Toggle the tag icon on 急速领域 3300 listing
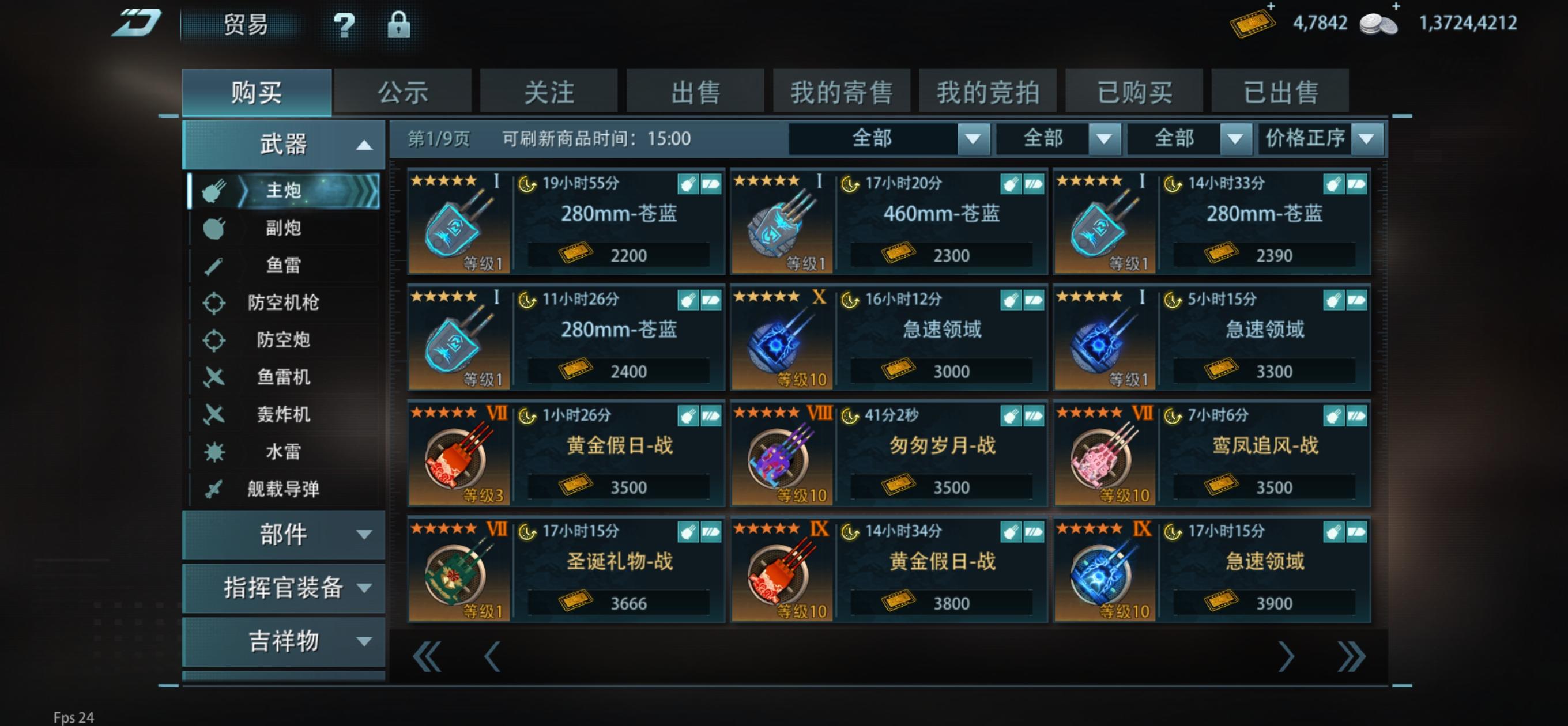 (1356, 300)
